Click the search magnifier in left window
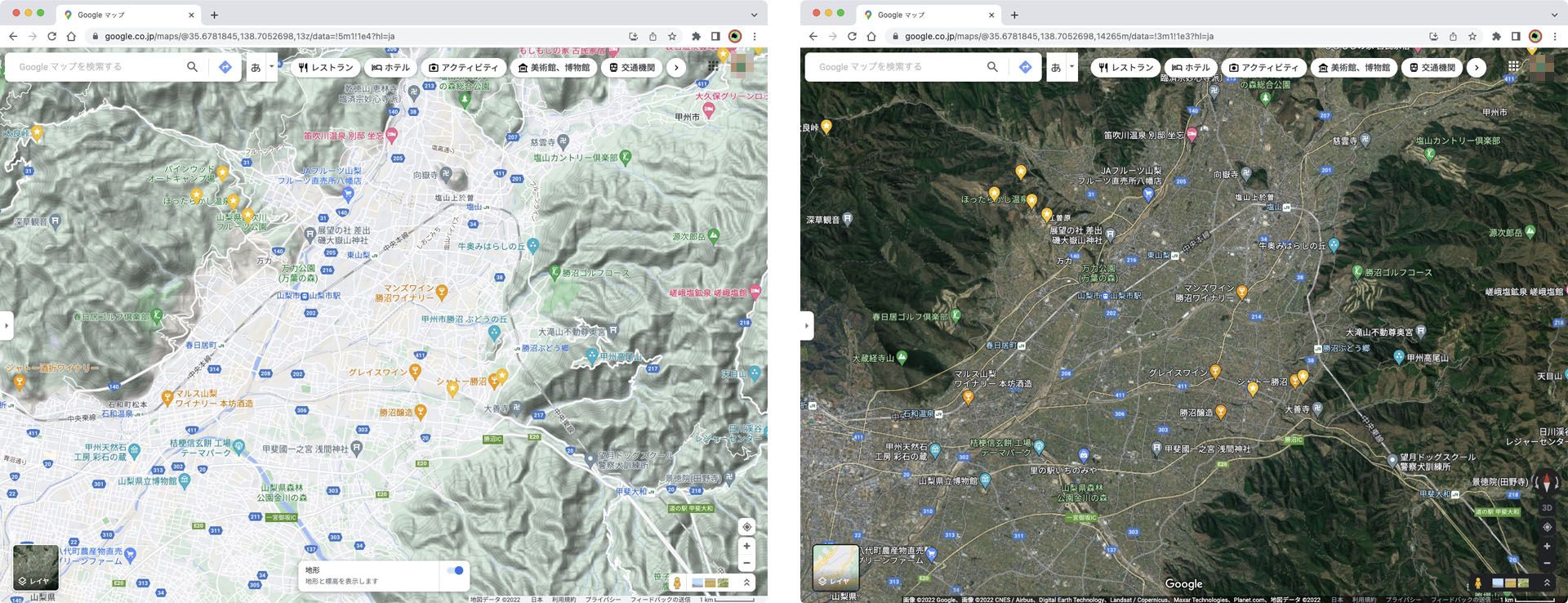 point(192,67)
